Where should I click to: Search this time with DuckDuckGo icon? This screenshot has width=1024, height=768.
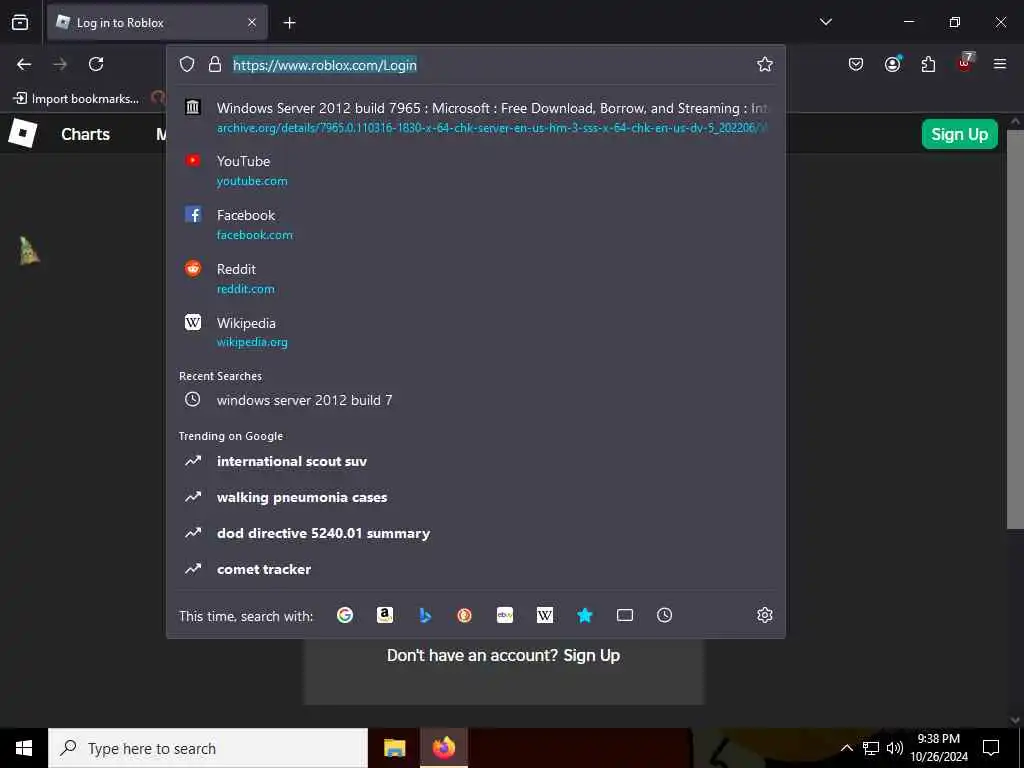pyautogui.click(x=464, y=615)
